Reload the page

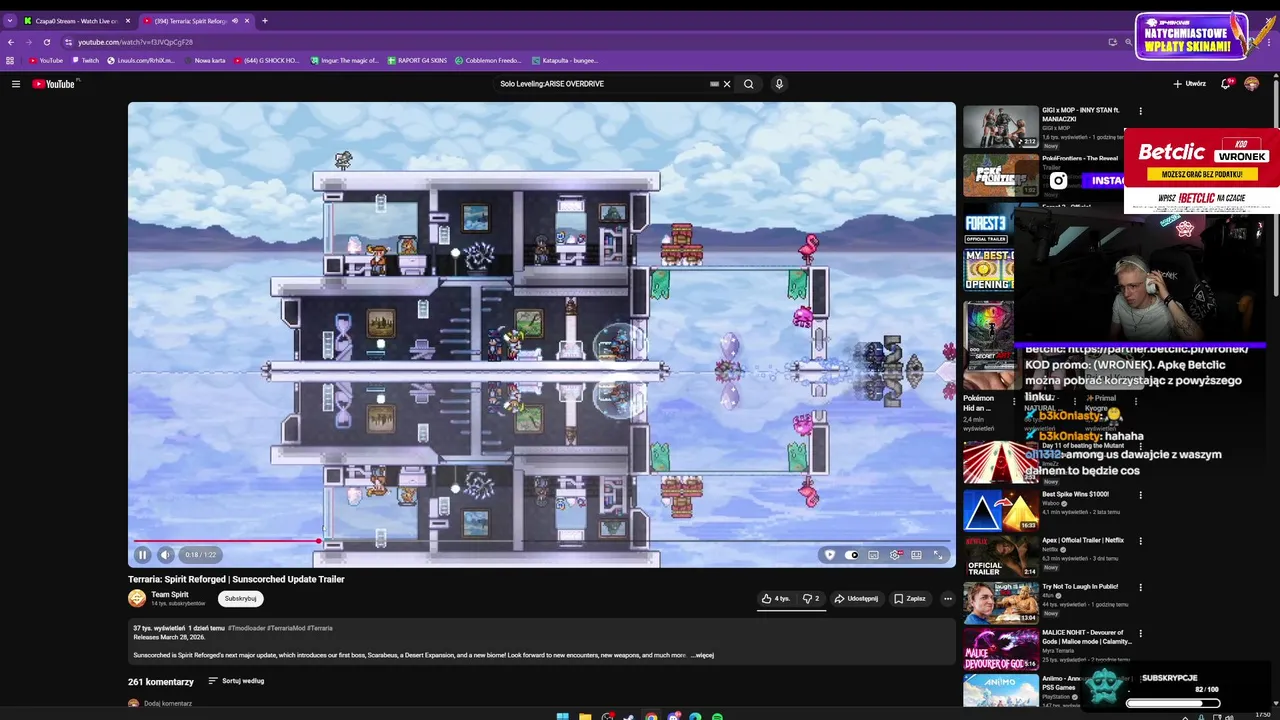tap(46, 42)
